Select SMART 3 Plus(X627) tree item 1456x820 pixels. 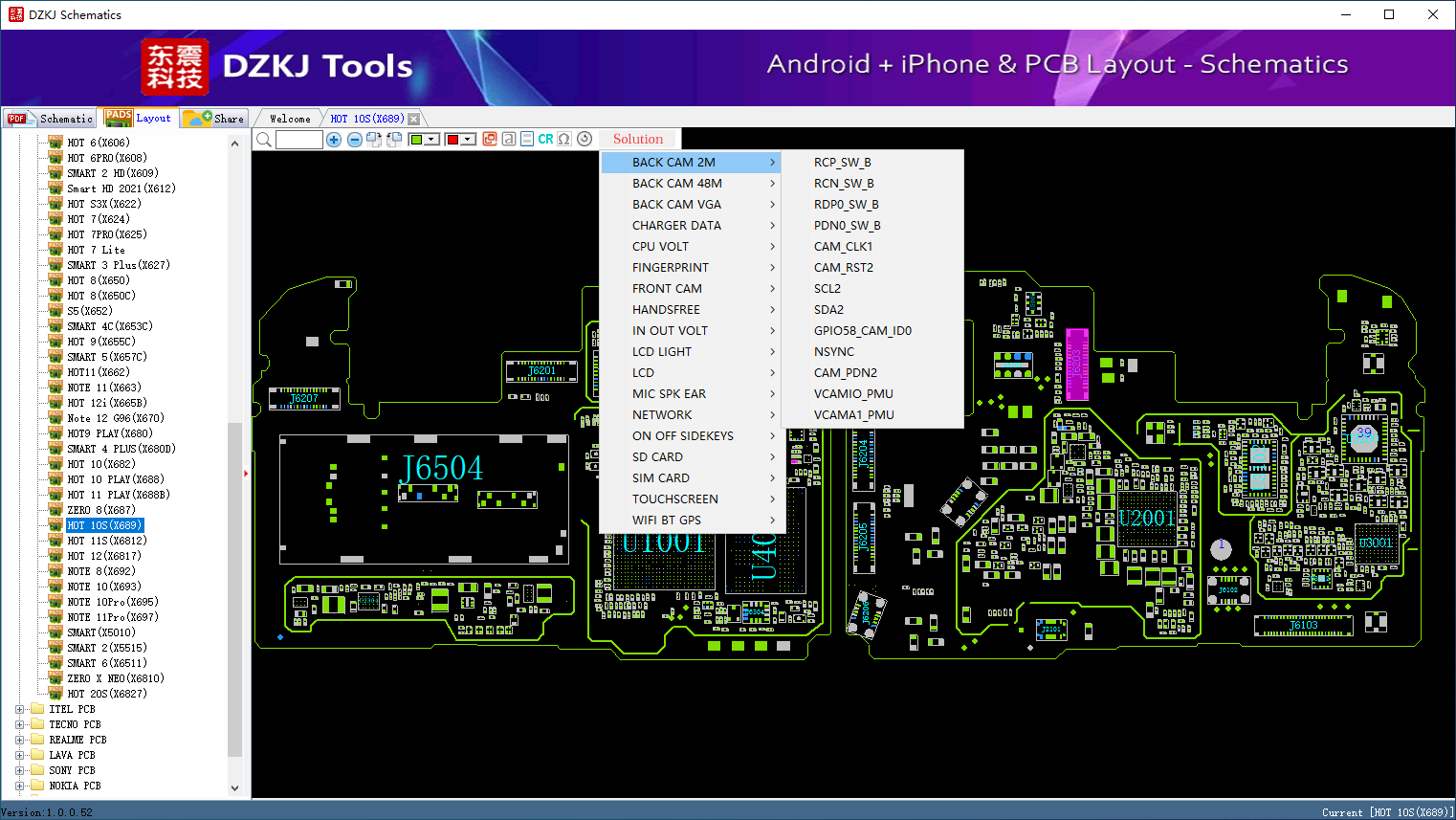point(118,265)
